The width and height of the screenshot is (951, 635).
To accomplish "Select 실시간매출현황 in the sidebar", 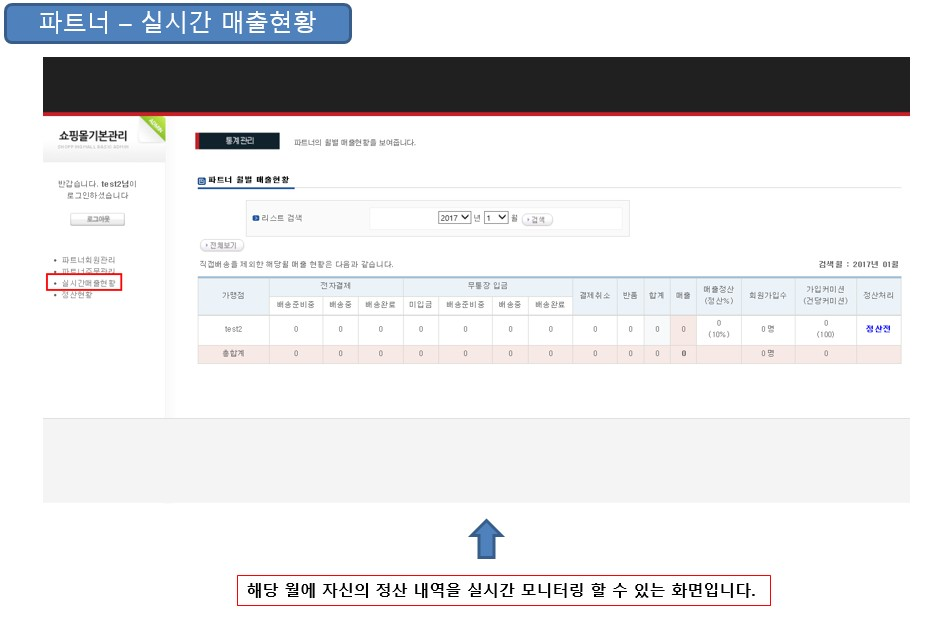I will point(88,283).
